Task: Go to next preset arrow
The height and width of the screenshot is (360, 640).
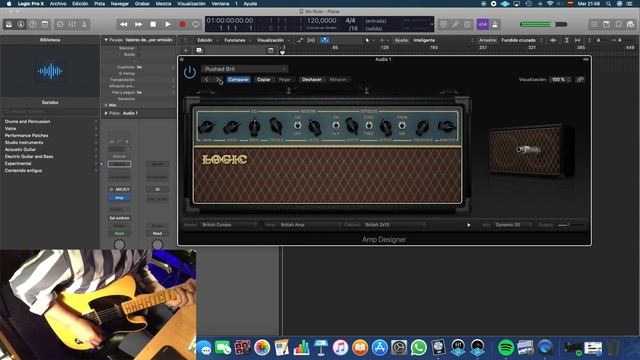Action: tap(218, 80)
